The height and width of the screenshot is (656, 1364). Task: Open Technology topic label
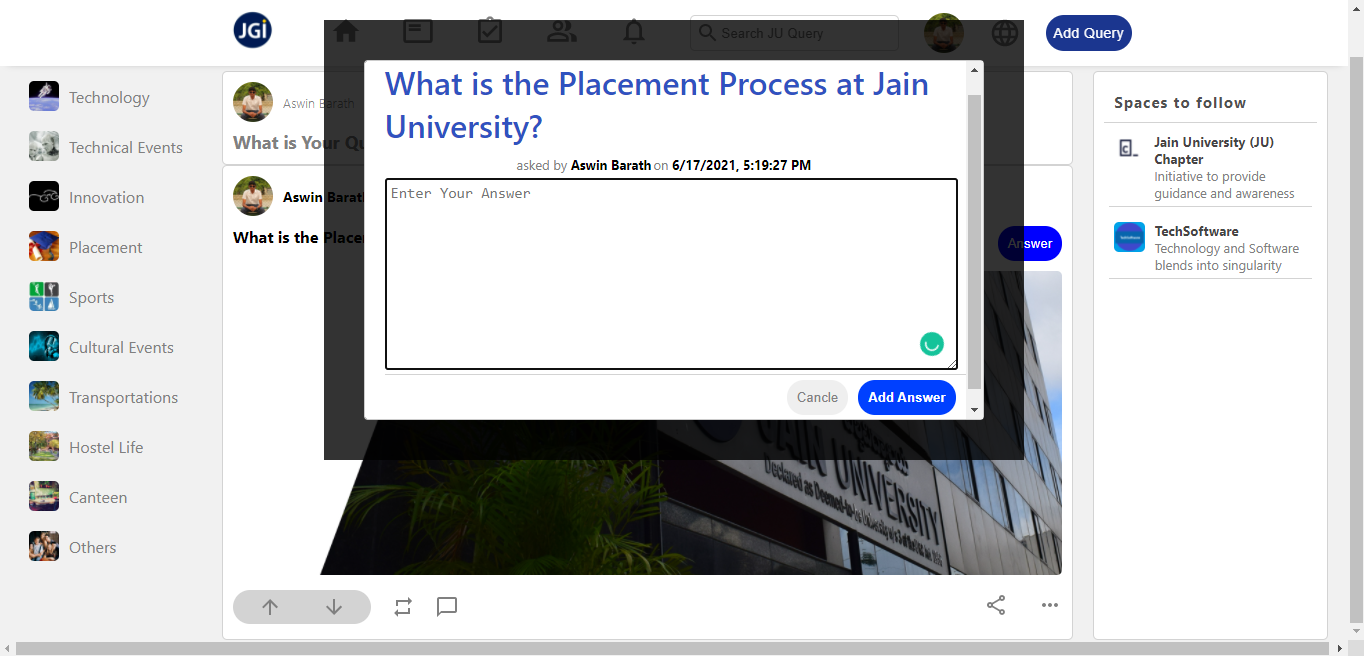tap(109, 98)
